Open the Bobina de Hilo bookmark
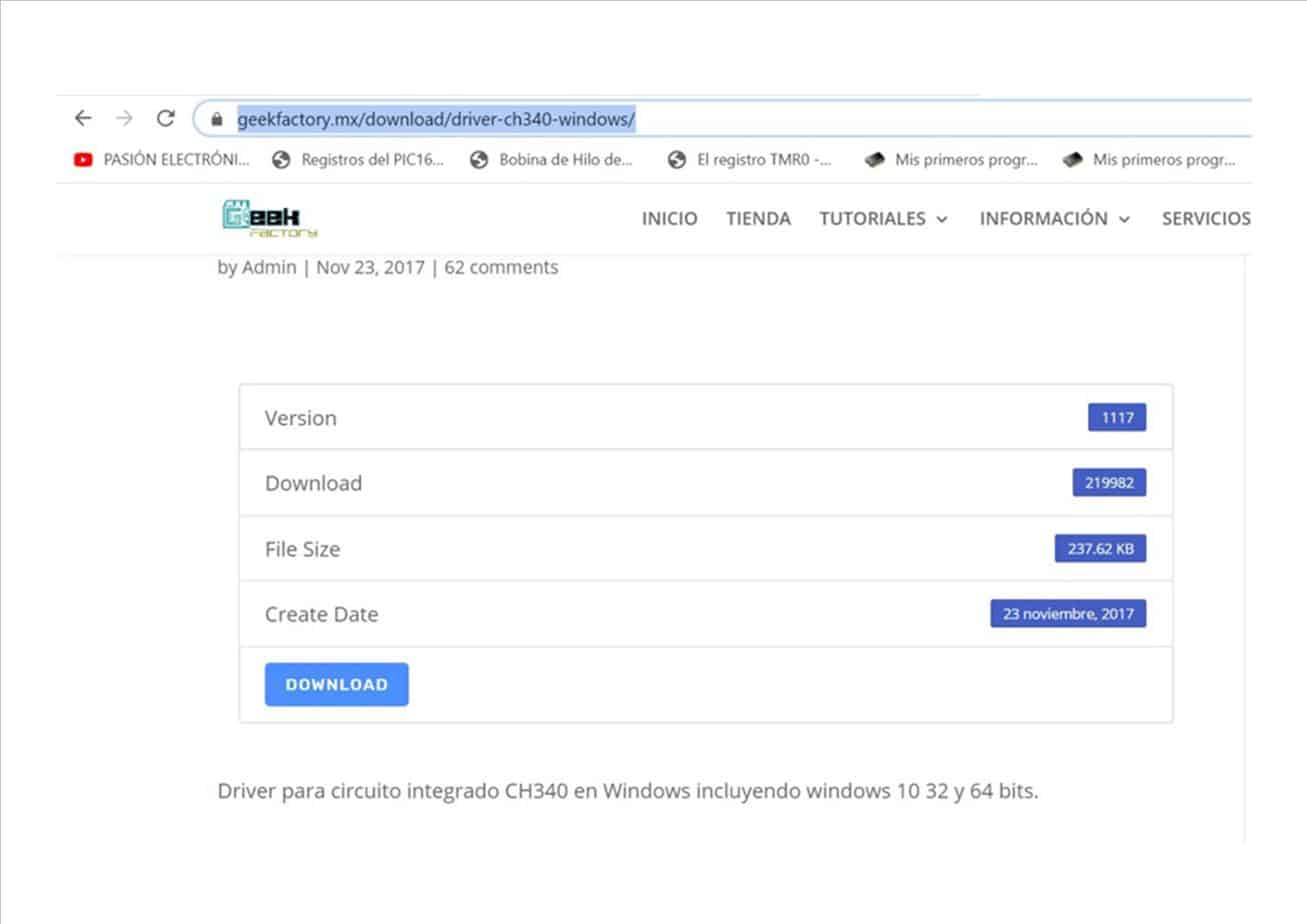The image size is (1307, 924). coord(553,159)
